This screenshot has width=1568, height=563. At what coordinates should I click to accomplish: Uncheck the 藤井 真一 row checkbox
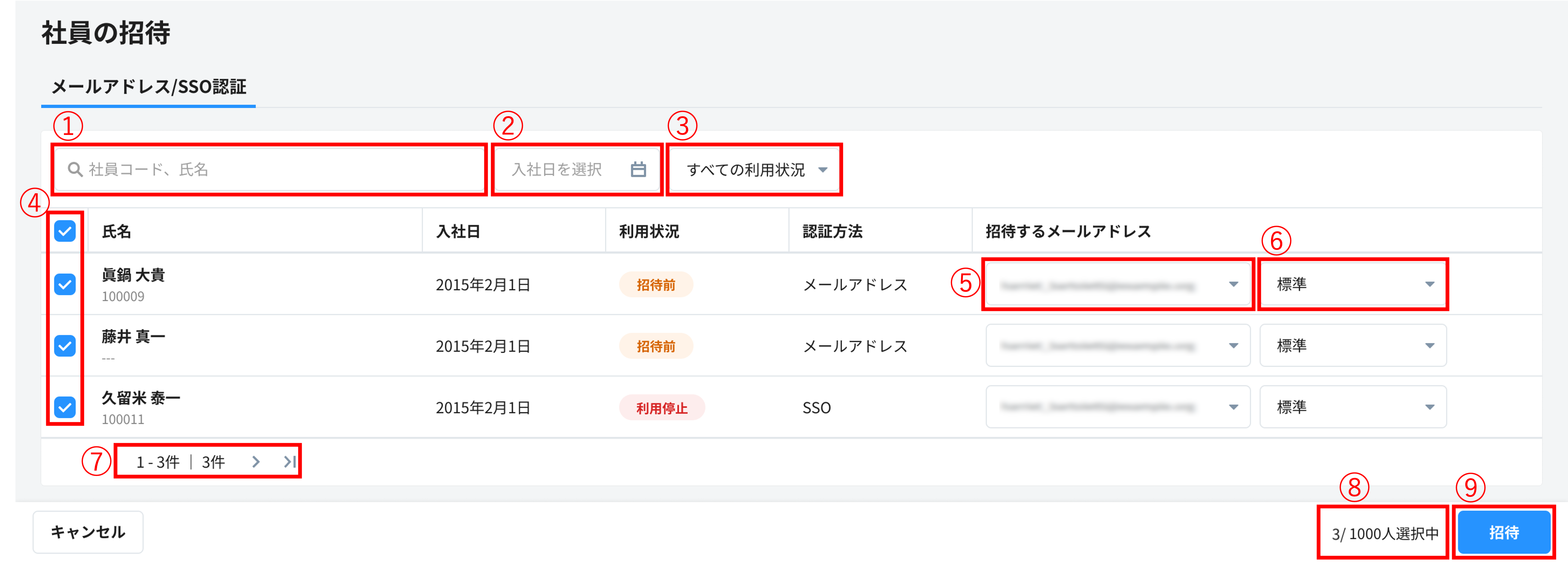[x=65, y=346]
